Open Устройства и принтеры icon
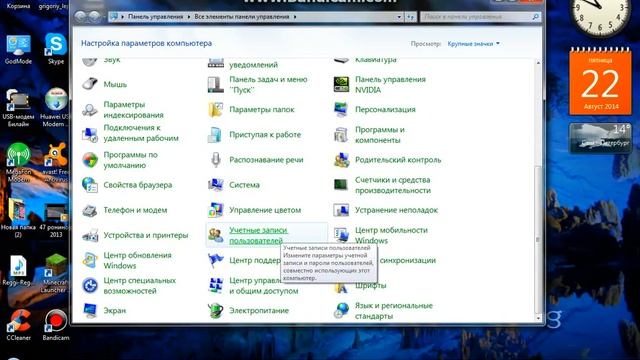This screenshot has width=640, height=360. (90, 235)
